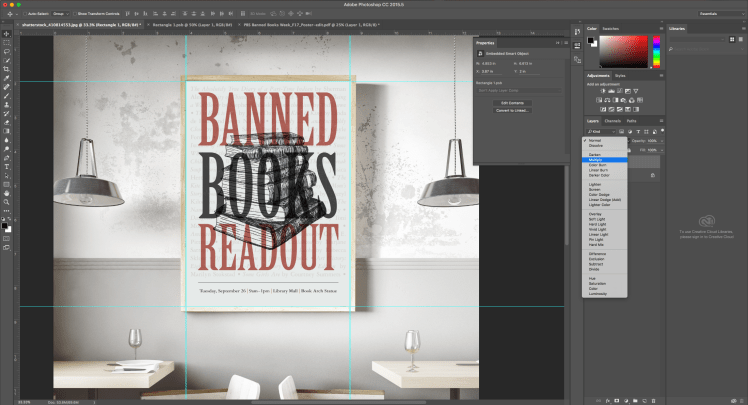Select the Hand tool

click(x=7, y=193)
